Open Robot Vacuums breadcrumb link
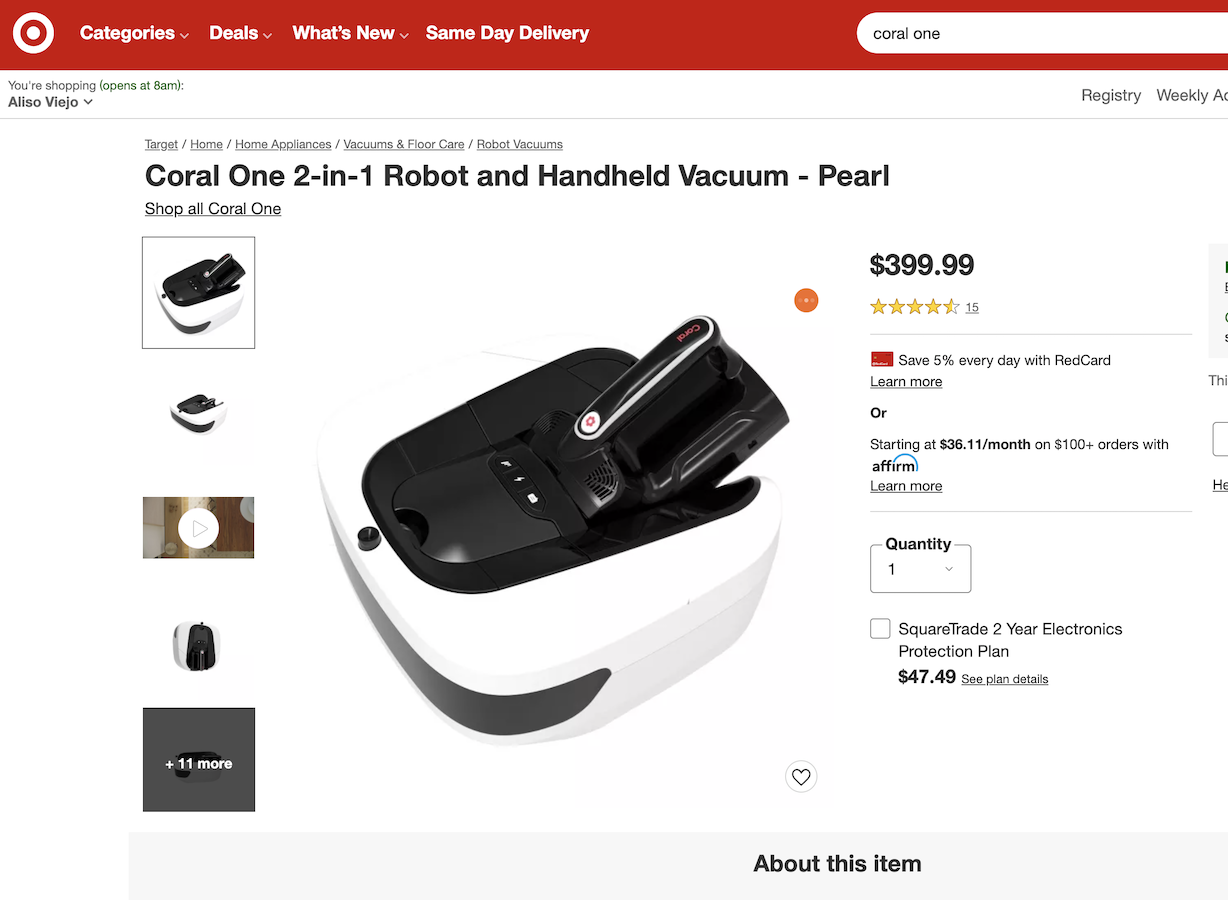 [x=520, y=144]
